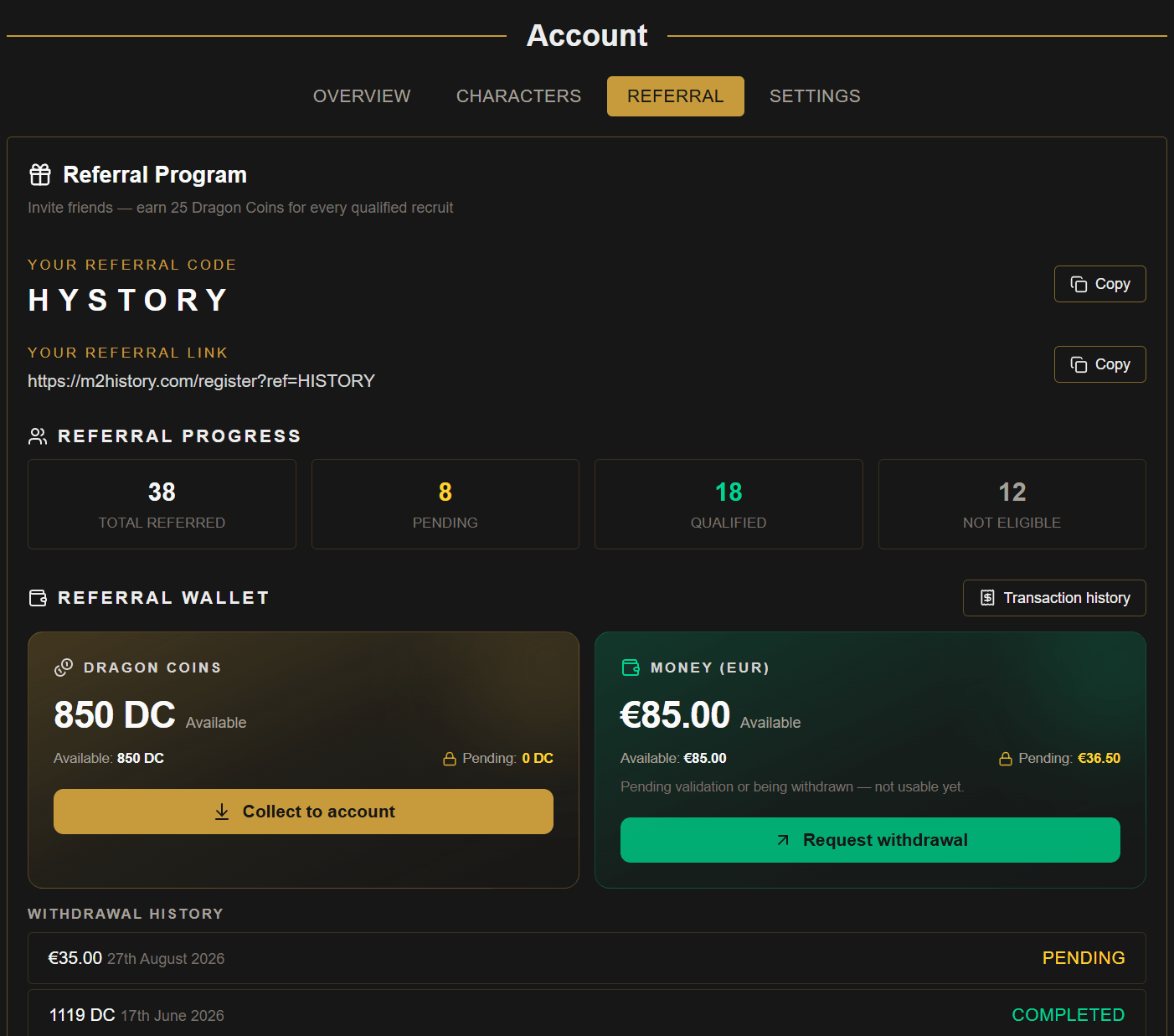Screen dimensions: 1174x1036
Task: Select the Total Referred stat card
Action: point(162,504)
